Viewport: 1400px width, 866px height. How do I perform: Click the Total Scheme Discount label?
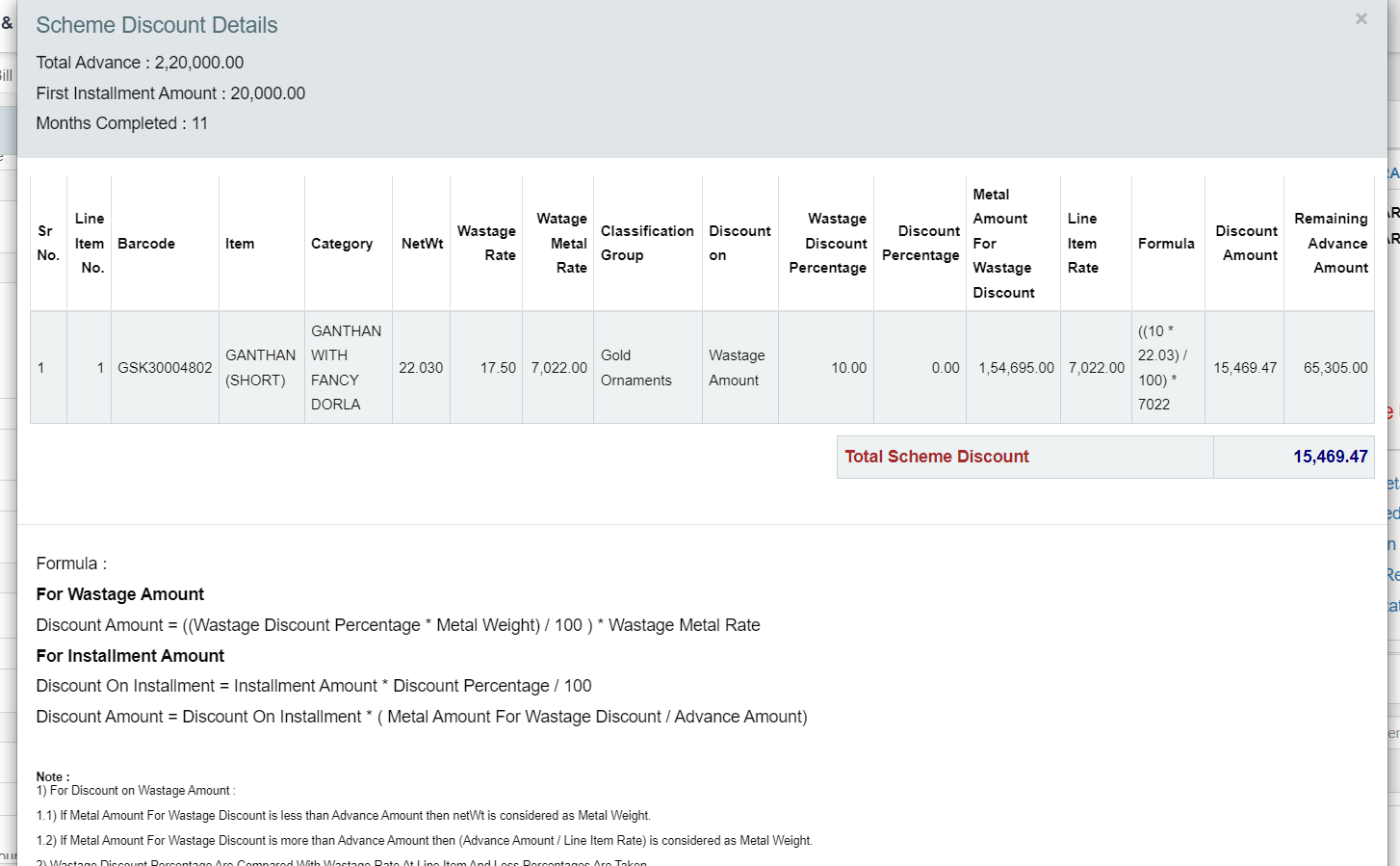(937, 457)
